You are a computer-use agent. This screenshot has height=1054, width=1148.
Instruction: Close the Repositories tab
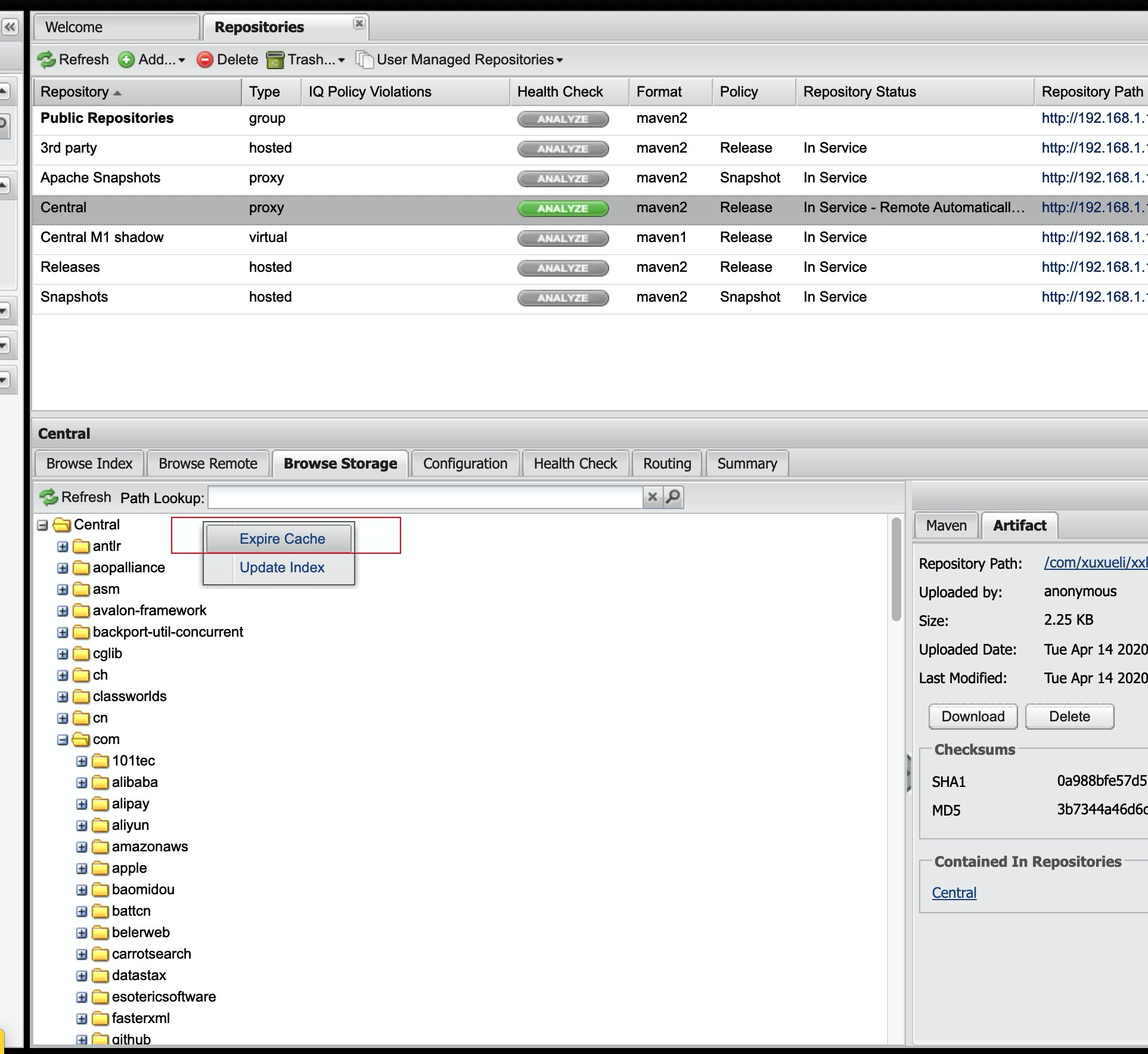click(359, 23)
